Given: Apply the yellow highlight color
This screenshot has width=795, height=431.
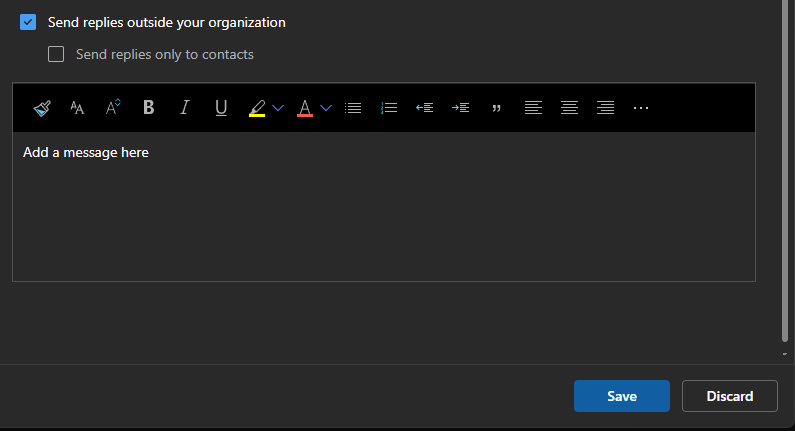Looking at the screenshot, I should coord(257,108).
